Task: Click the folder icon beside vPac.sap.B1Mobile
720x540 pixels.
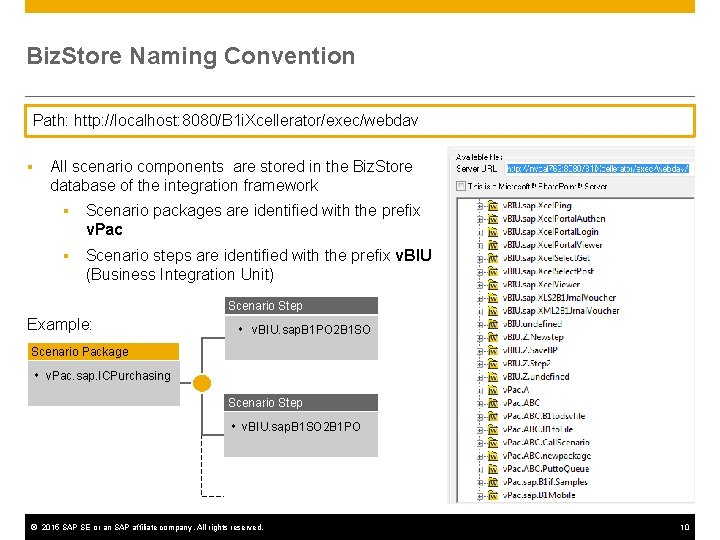Action: pos(493,495)
